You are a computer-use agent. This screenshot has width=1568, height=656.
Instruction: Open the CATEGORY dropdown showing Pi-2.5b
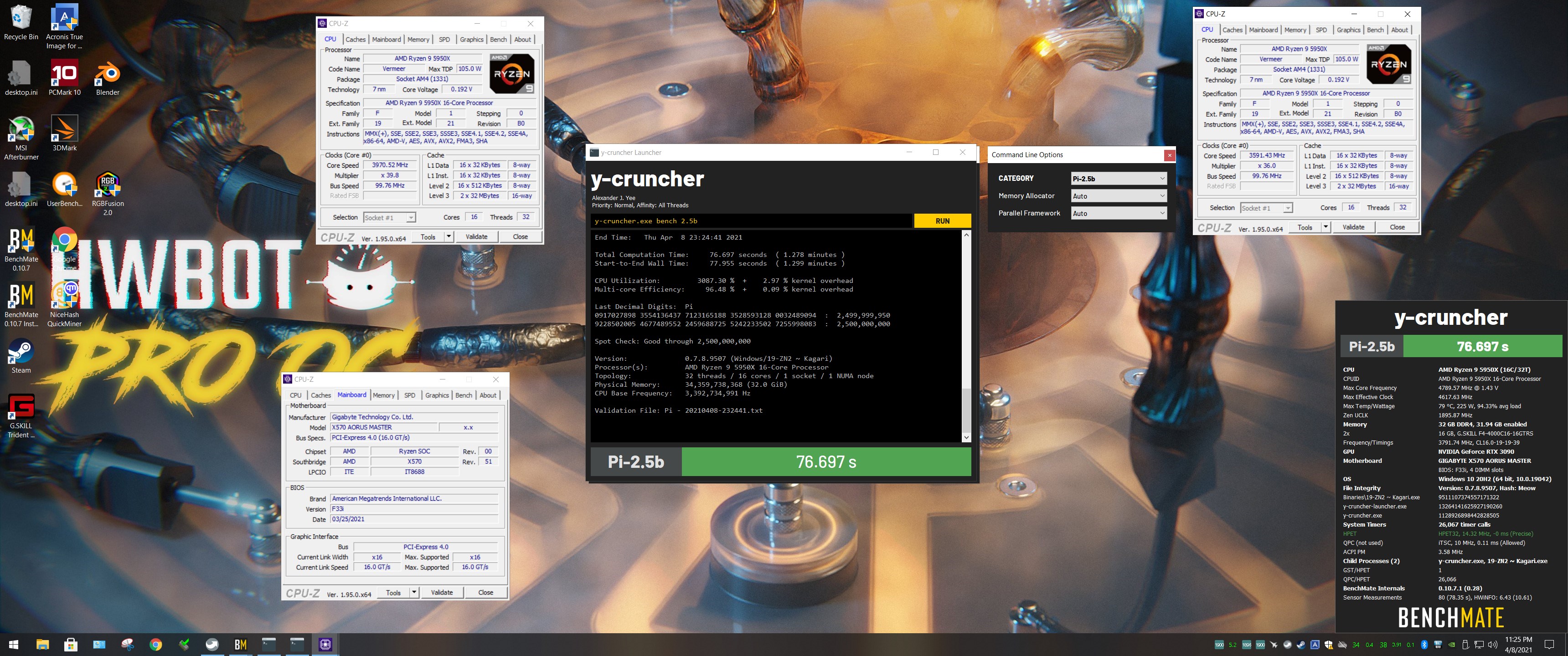tap(1119, 178)
